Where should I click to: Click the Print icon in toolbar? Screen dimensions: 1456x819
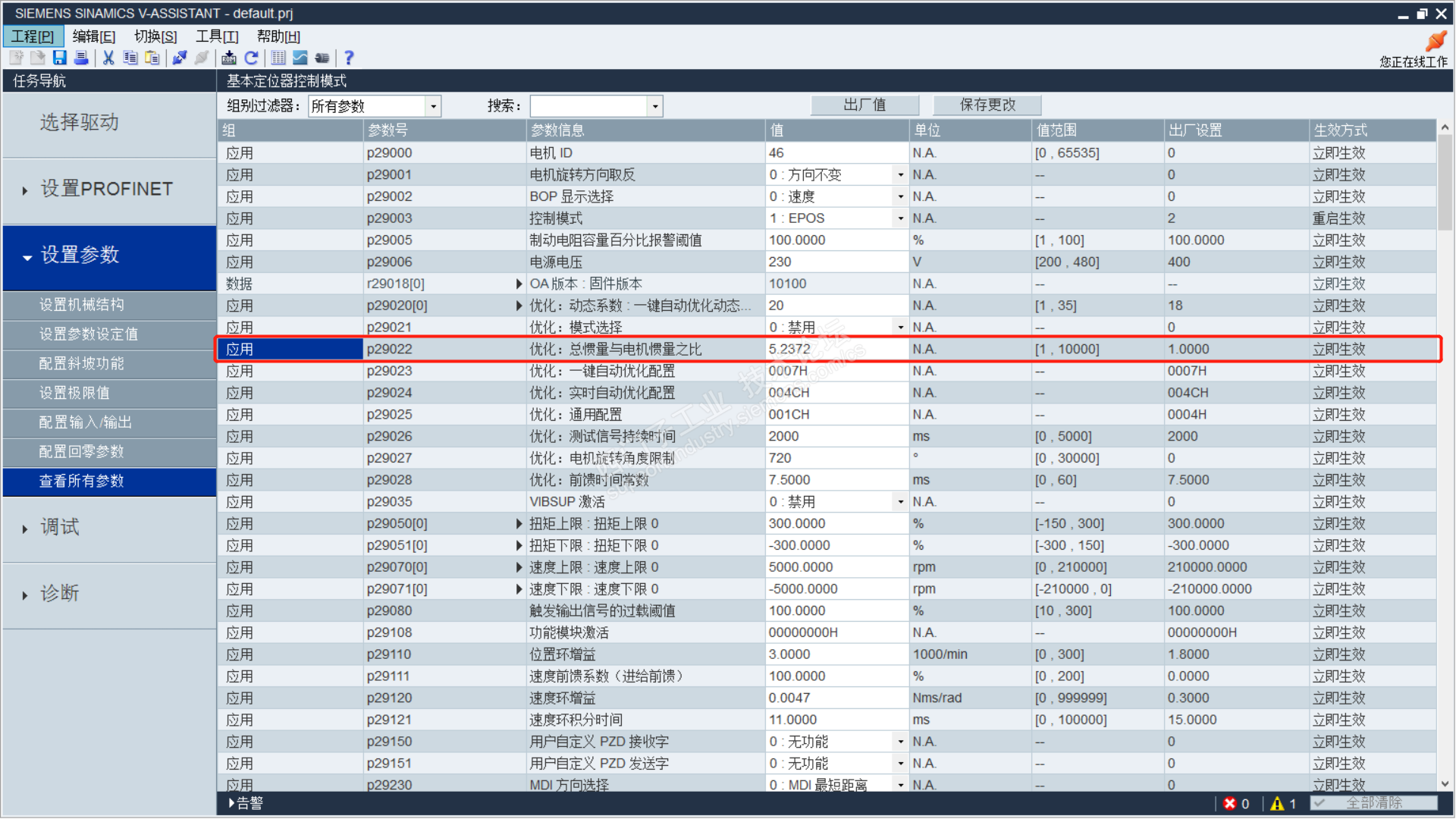pyautogui.click(x=81, y=58)
